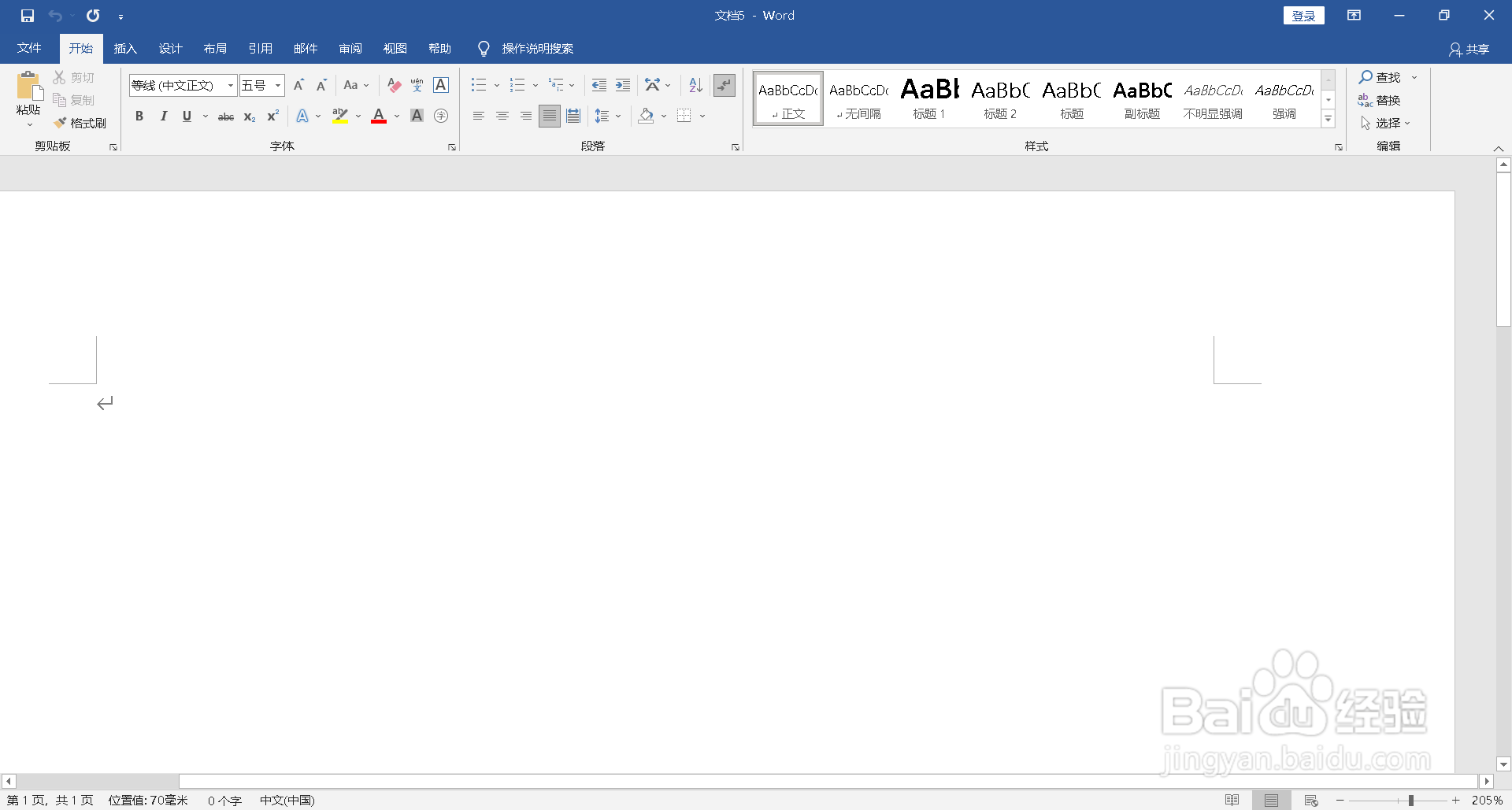Open the File (文件) tab
1512x810 pixels.
tap(29, 49)
